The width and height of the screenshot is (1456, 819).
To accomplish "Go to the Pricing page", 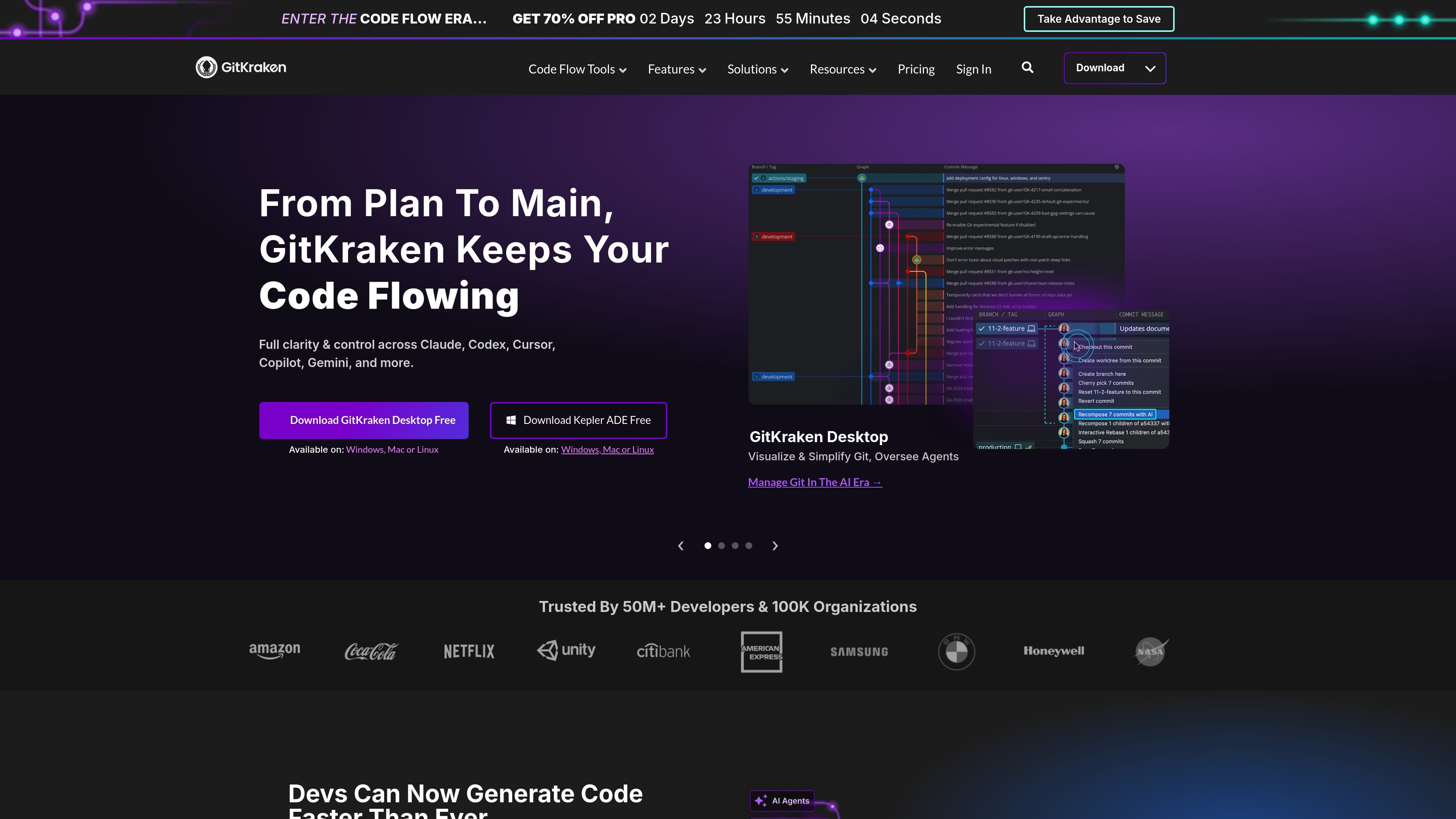I will pos(916,69).
